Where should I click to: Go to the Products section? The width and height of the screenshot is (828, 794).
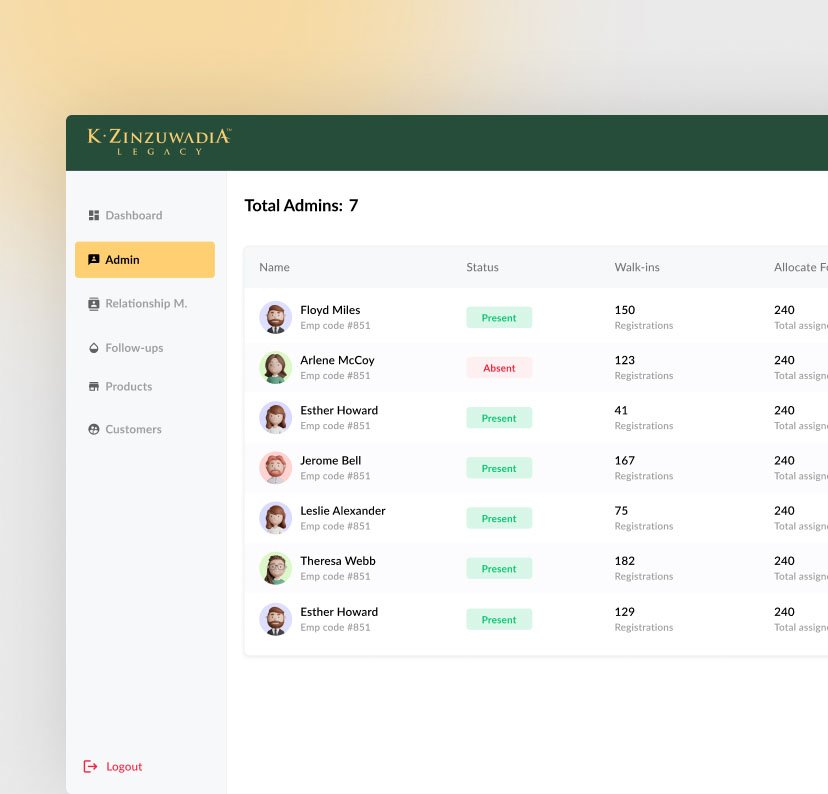(x=128, y=386)
